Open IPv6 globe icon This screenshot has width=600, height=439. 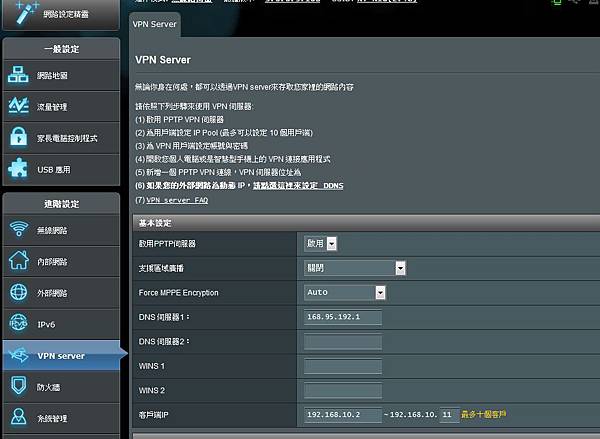[x=19, y=323]
